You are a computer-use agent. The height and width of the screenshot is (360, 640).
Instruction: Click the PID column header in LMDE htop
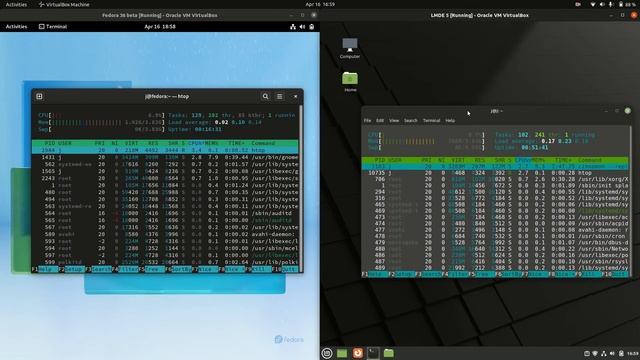[380, 160]
